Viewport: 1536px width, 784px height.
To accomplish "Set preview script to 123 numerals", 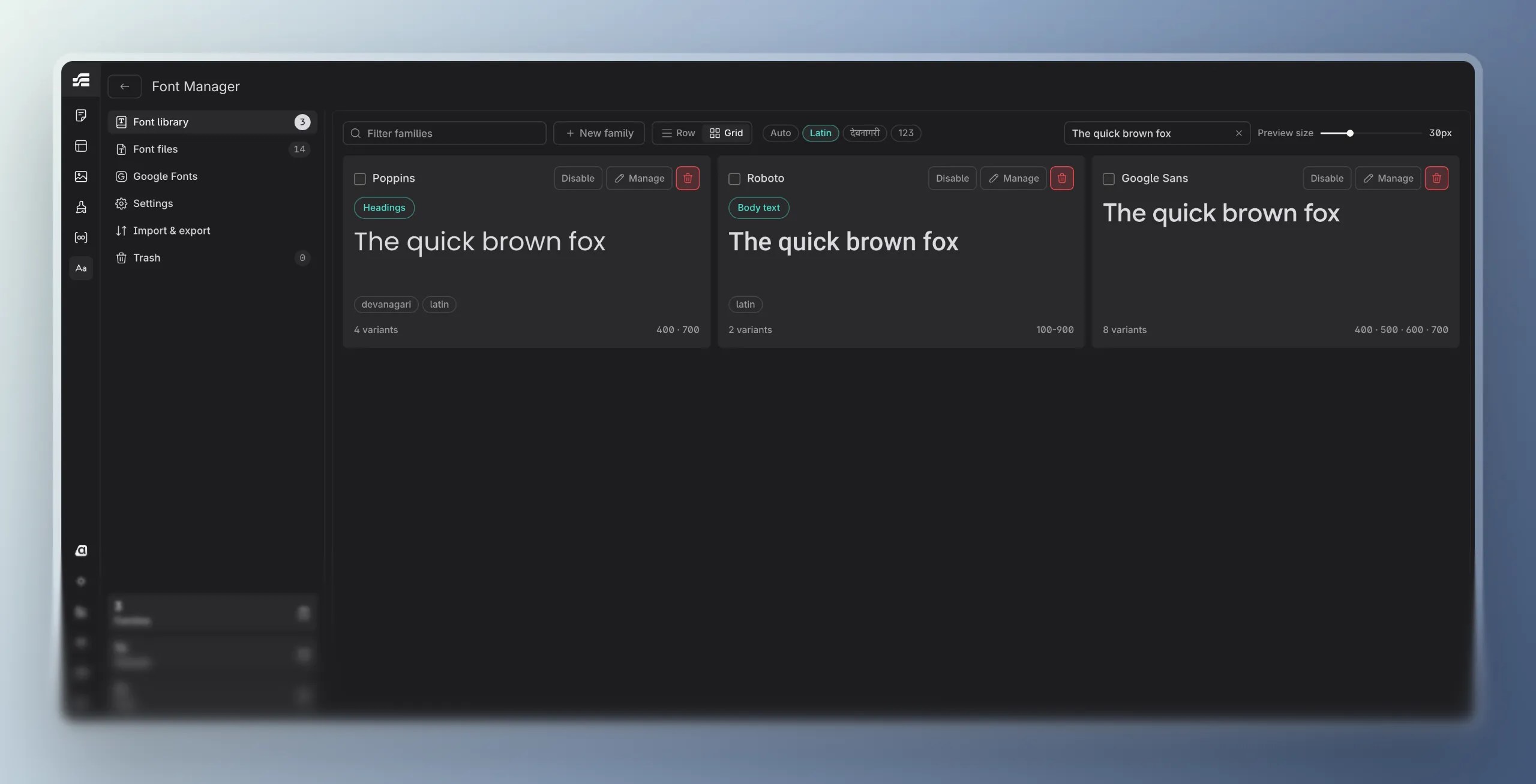I will tap(906, 133).
